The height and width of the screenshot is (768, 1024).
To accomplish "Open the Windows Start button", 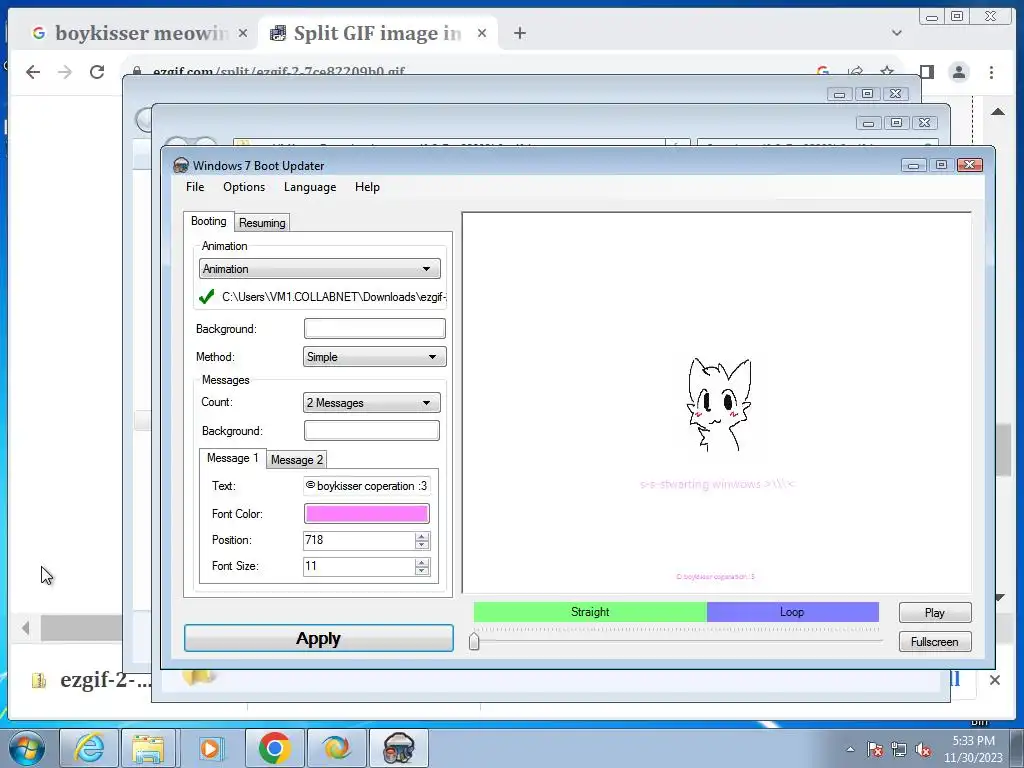I will (27, 748).
